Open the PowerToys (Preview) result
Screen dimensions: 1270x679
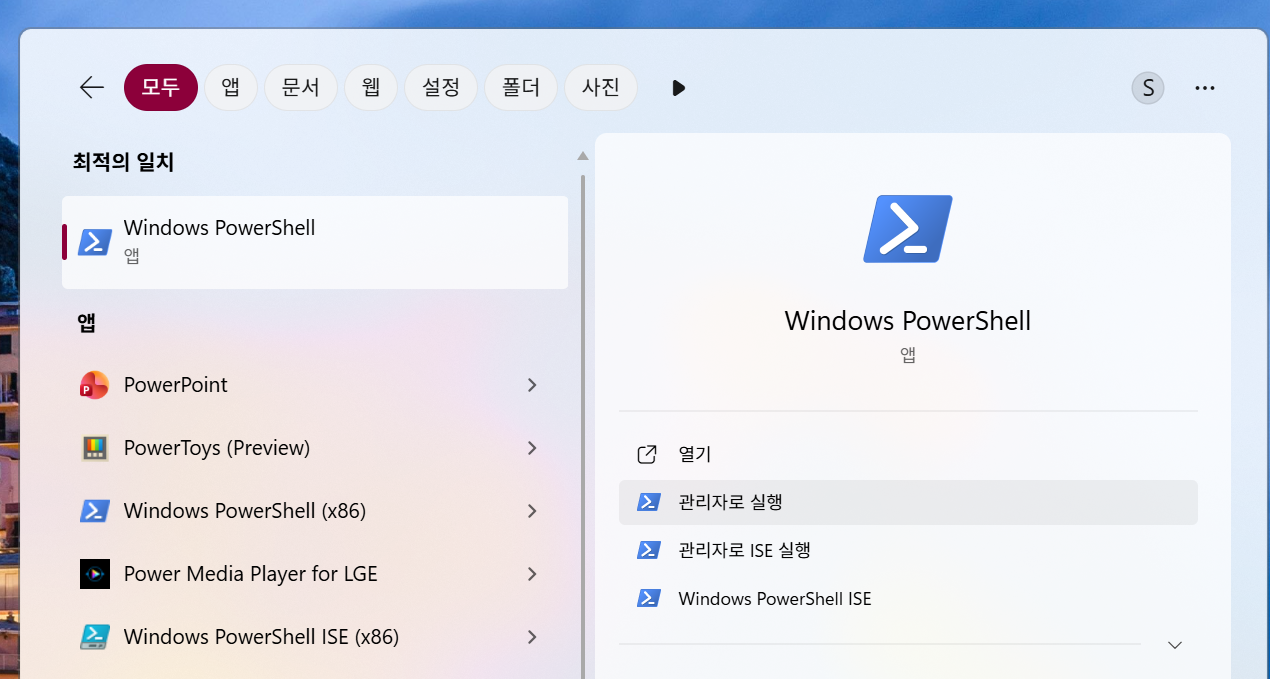(315, 448)
